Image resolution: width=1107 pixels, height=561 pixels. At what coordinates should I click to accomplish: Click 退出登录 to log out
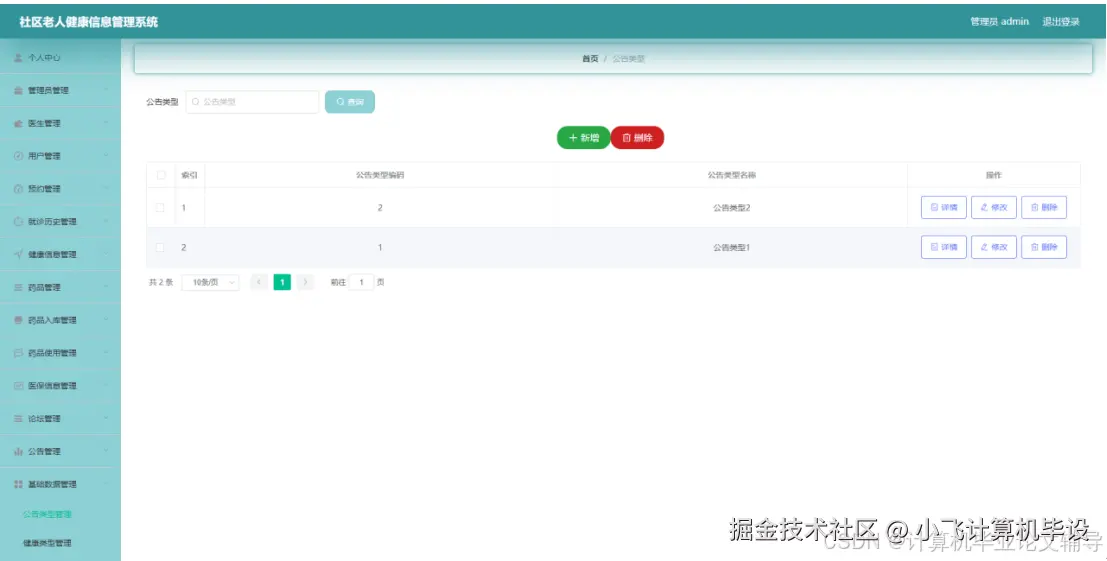coord(1061,22)
